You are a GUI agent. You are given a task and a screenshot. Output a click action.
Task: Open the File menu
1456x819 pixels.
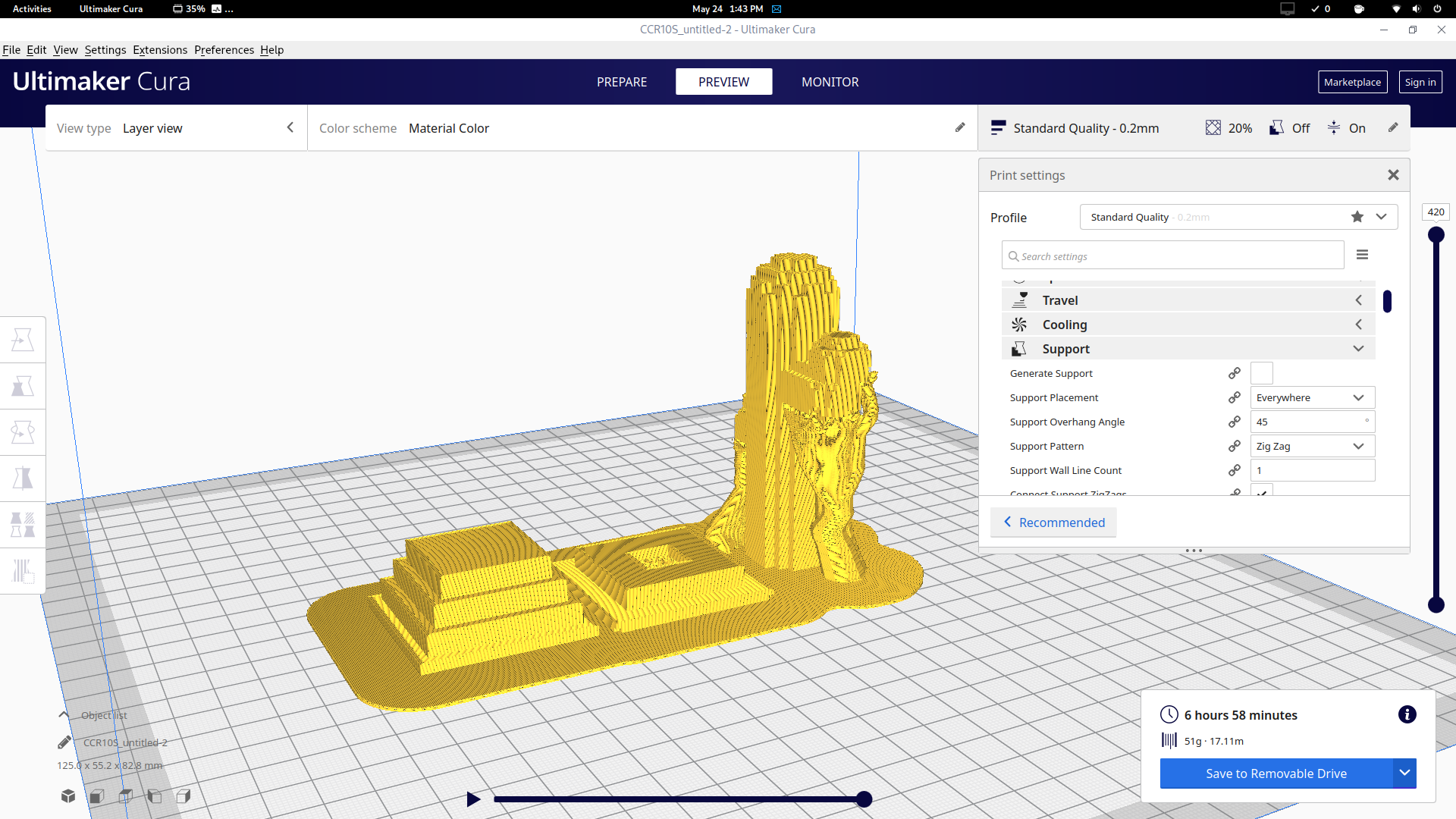11,49
